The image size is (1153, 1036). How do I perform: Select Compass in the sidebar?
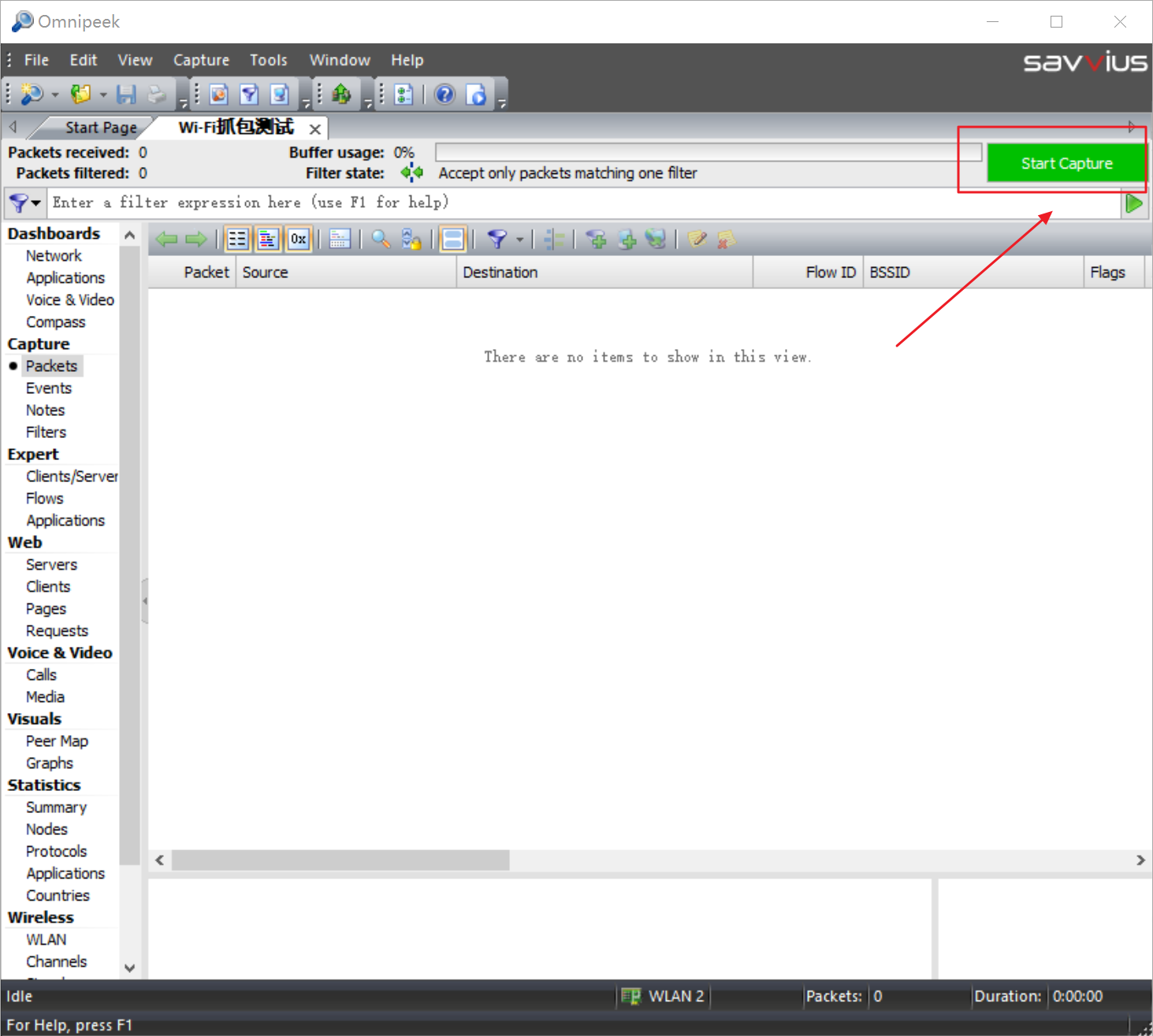point(56,322)
